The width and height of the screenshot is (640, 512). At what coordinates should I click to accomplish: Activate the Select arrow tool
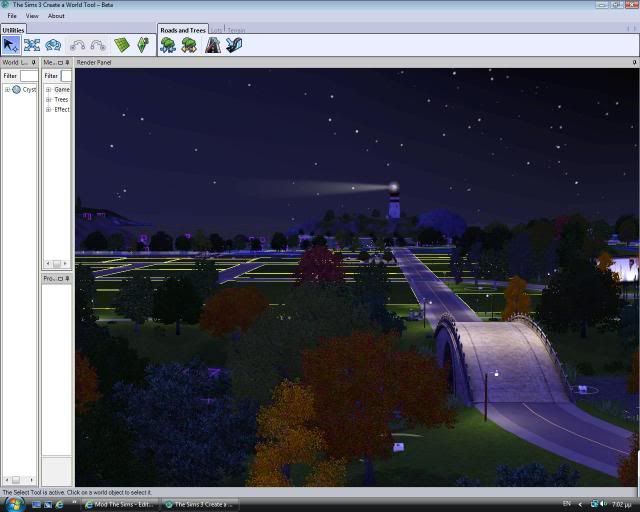[x=11, y=45]
